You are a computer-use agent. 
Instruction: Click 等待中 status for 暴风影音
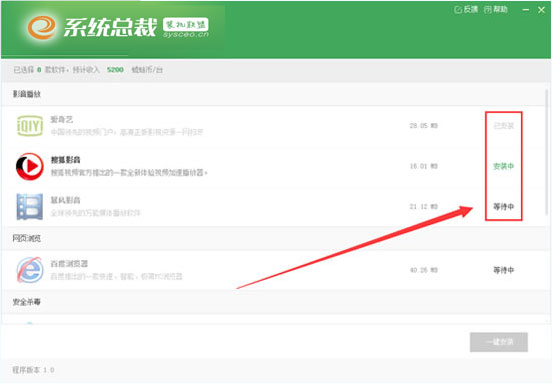[504, 206]
